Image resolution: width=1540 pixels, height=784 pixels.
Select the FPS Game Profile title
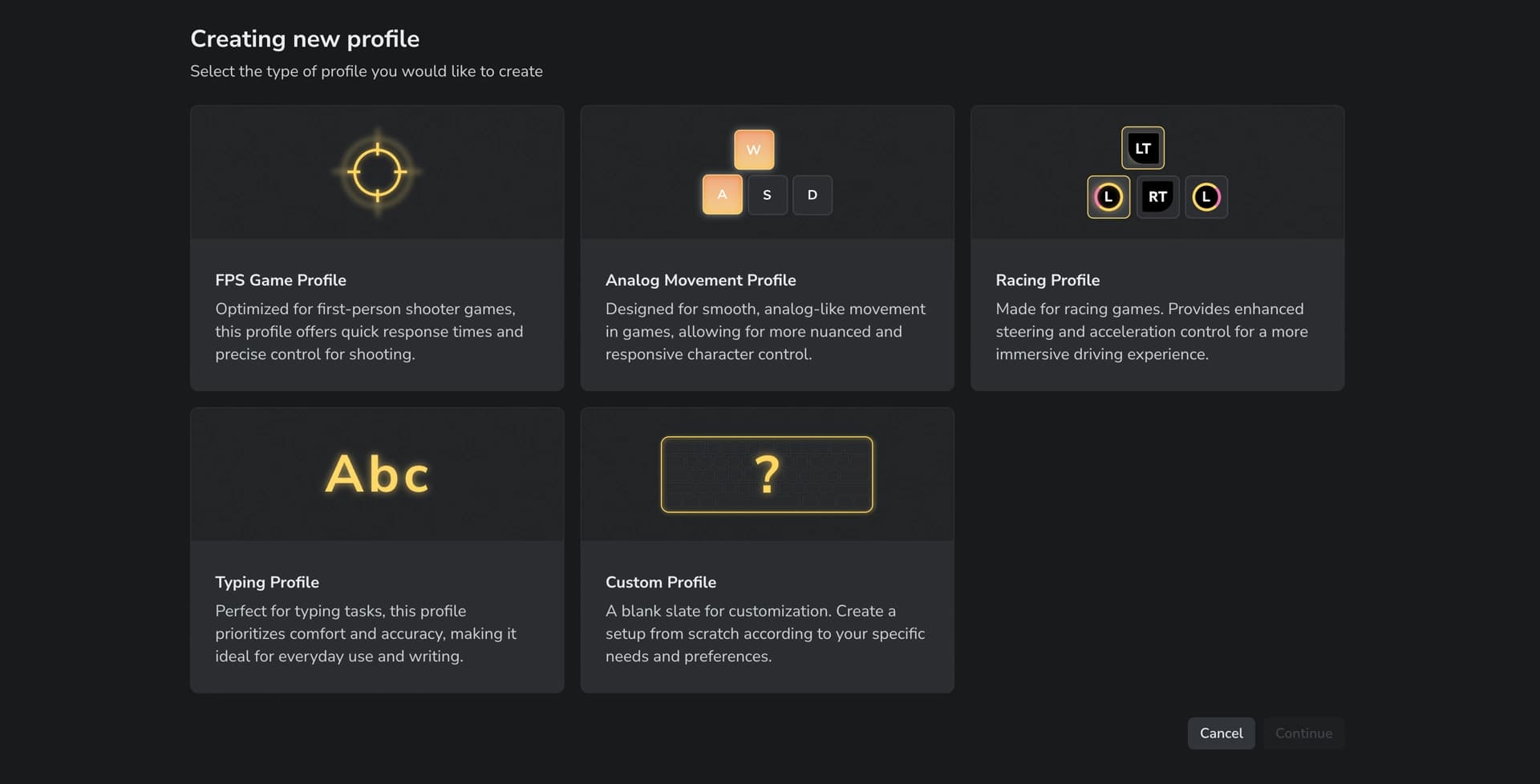(x=281, y=280)
